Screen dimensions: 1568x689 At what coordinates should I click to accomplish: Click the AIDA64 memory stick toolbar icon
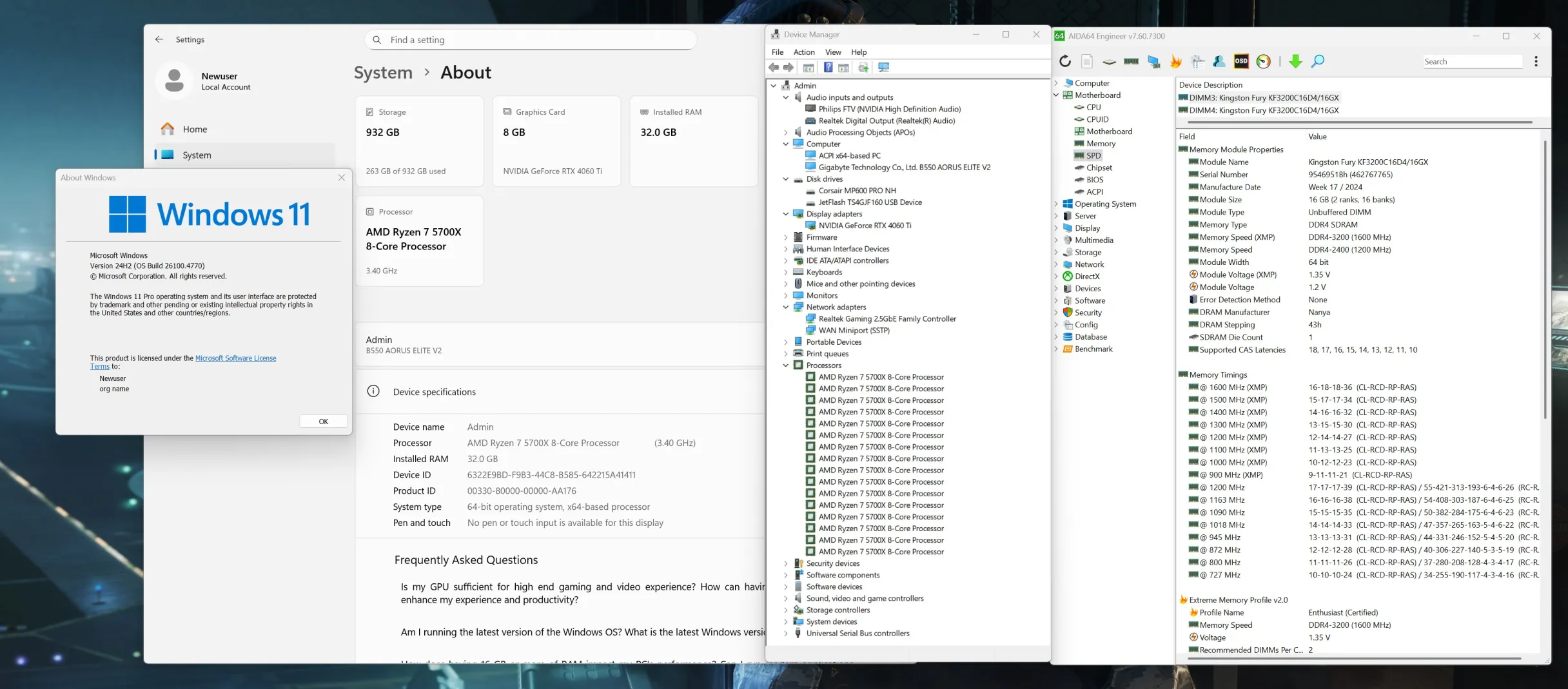coord(1131,61)
